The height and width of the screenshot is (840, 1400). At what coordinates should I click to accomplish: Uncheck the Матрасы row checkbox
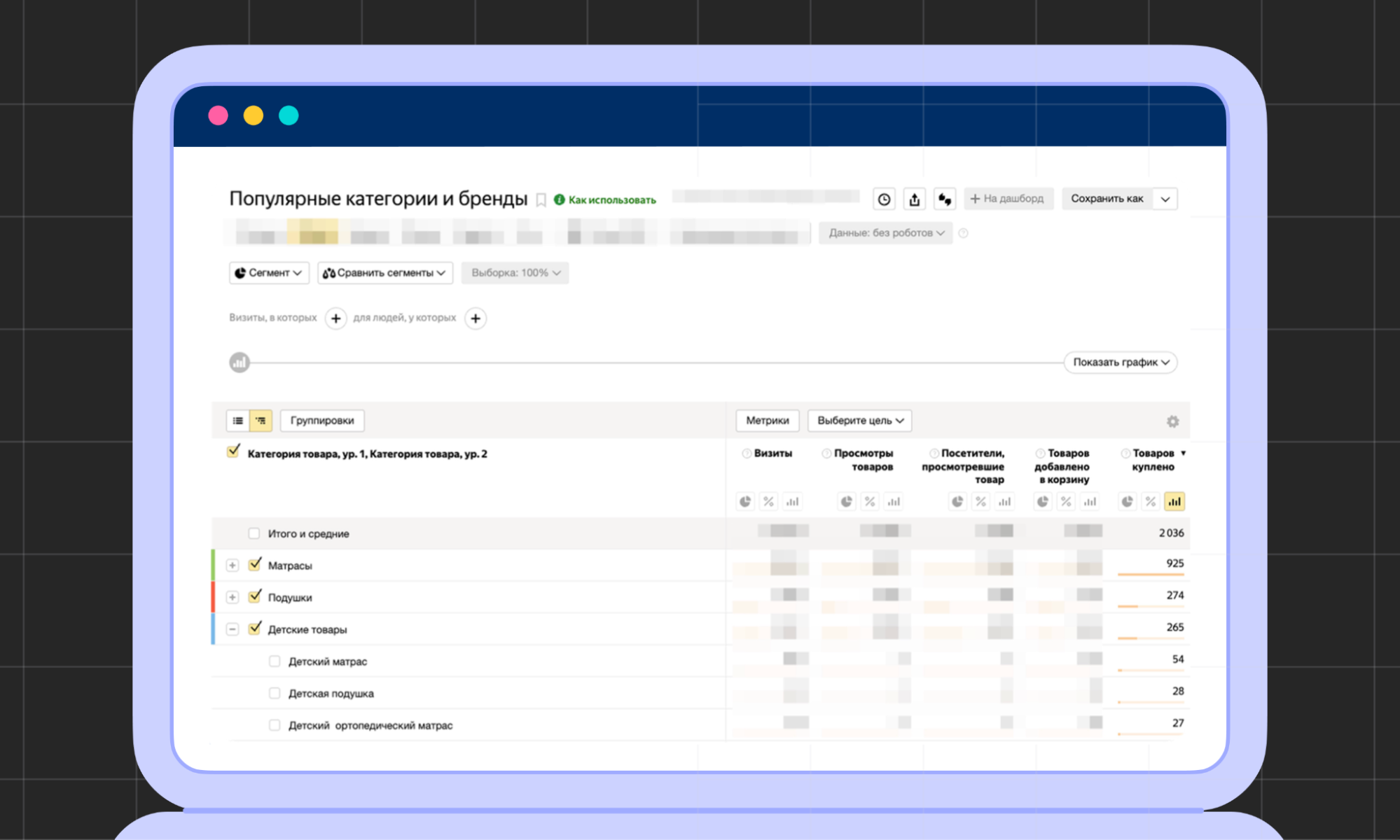click(254, 565)
